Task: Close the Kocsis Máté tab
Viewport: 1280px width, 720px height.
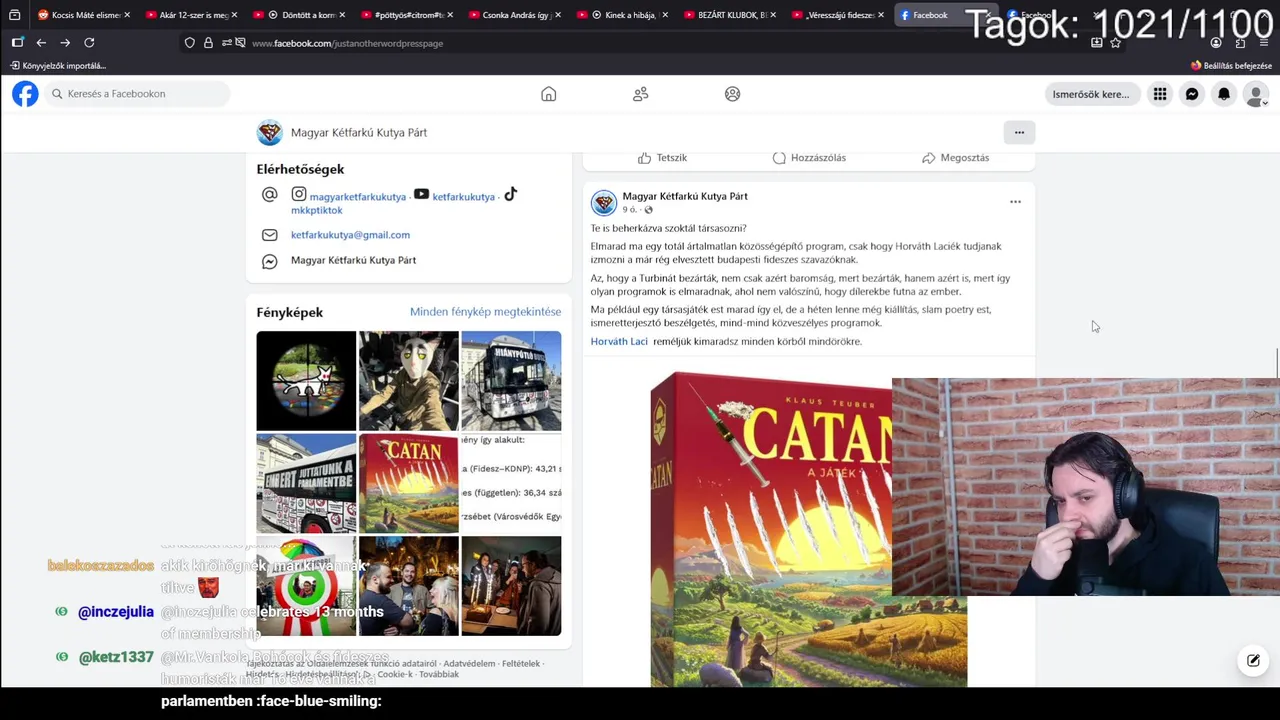Action: pyautogui.click(x=127, y=15)
